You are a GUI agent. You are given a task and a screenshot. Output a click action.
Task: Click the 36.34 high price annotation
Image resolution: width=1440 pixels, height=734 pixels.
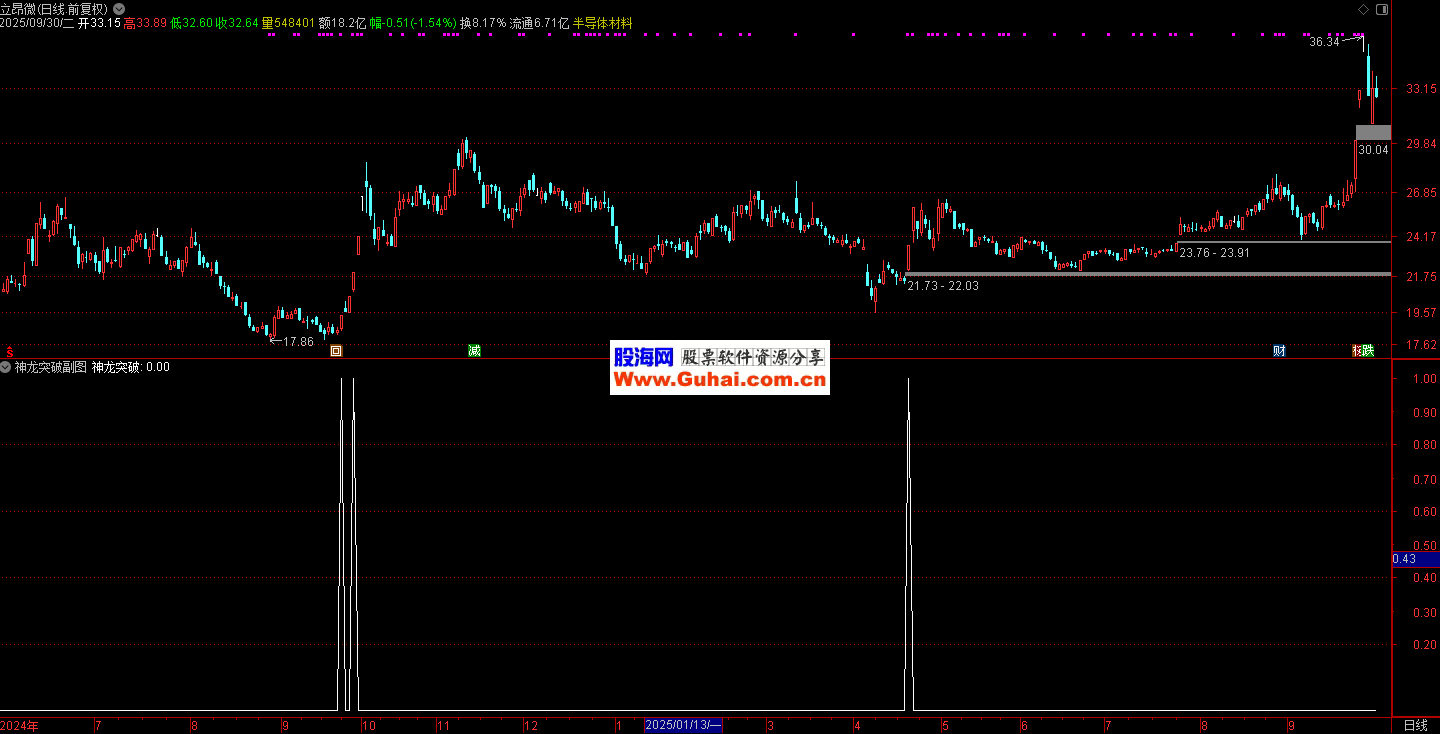(1323, 42)
